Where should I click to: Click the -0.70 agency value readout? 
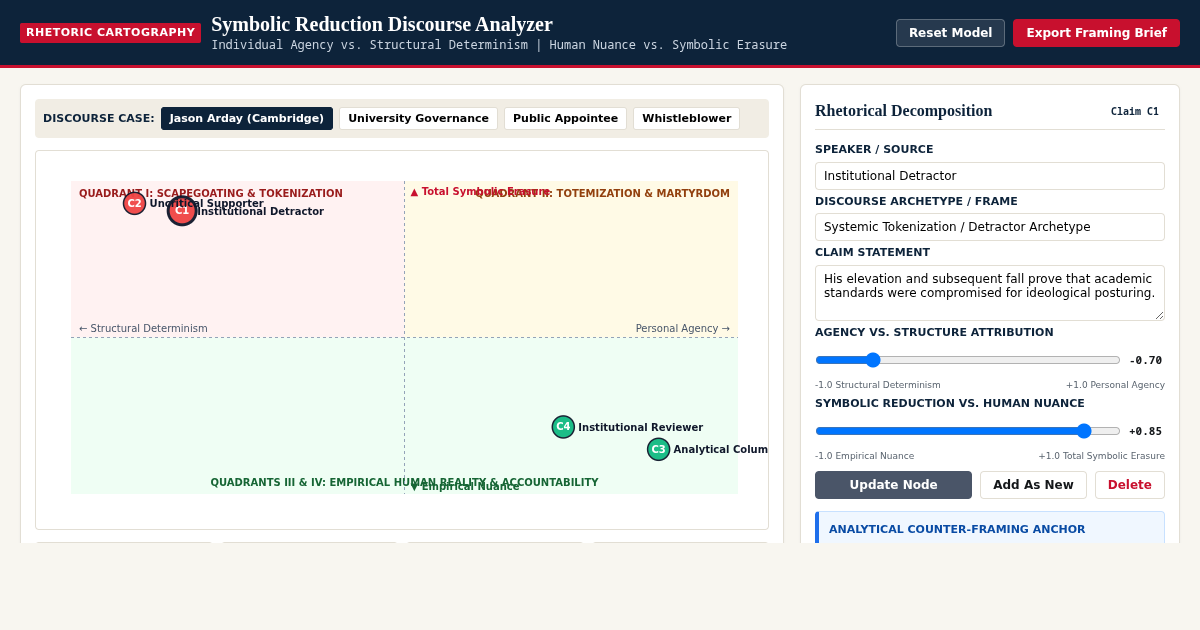(x=1146, y=361)
